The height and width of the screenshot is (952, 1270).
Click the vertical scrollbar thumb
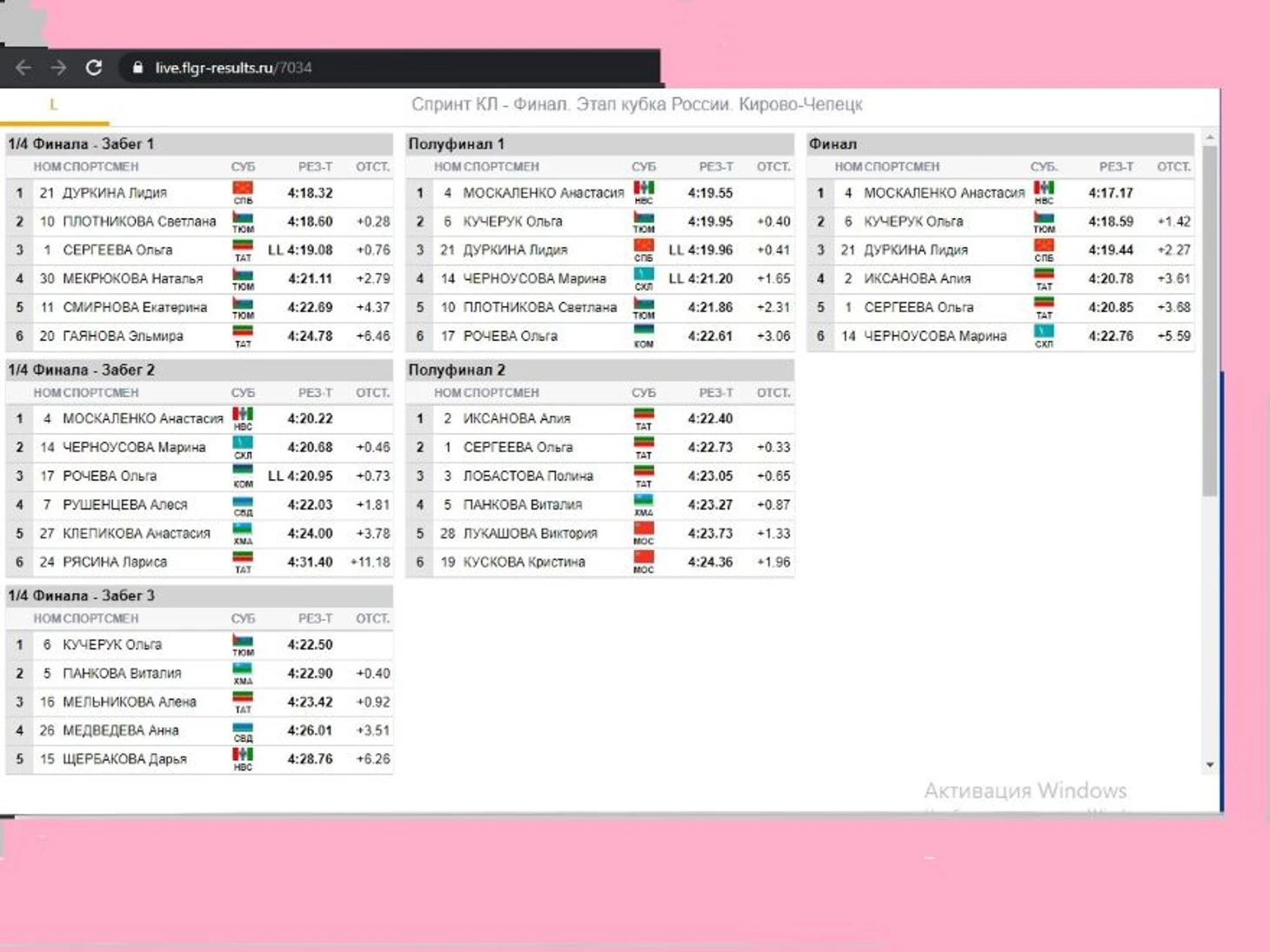[x=1210, y=322]
